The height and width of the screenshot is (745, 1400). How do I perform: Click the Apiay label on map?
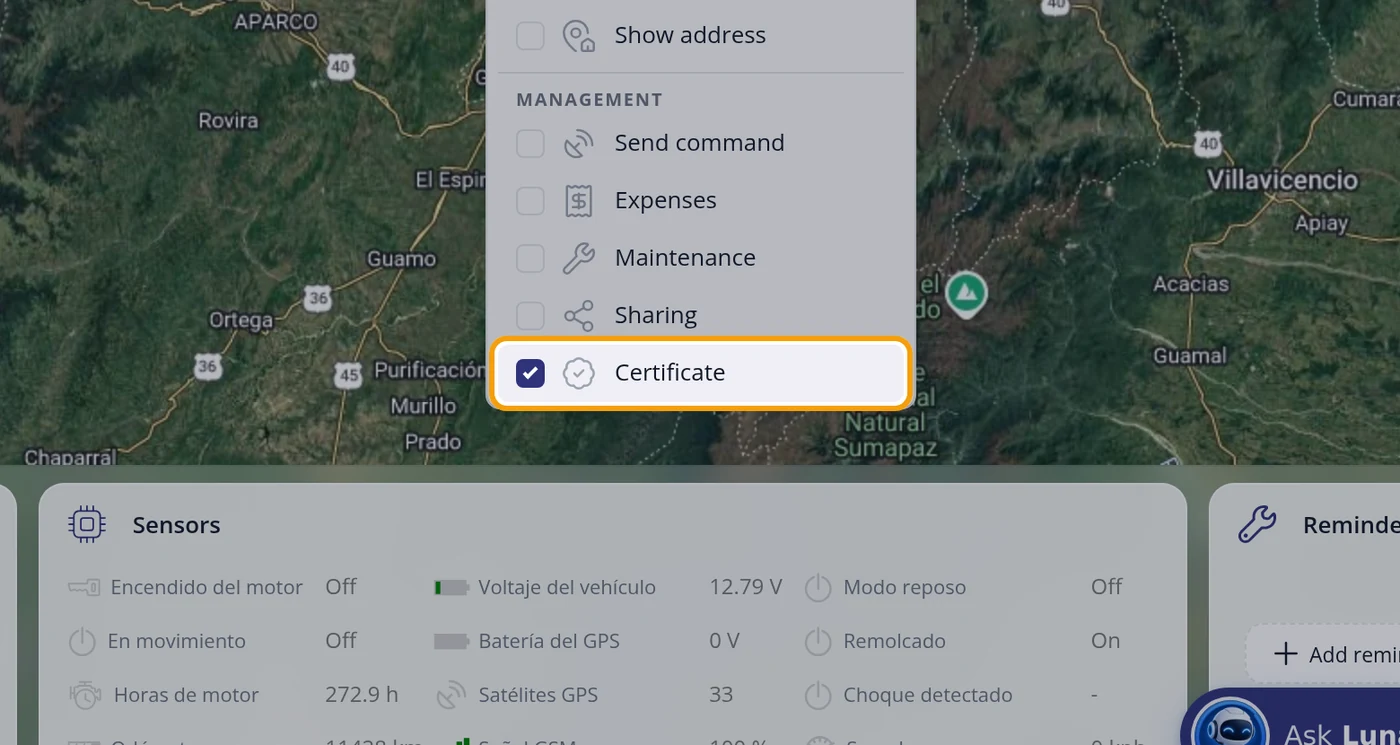click(1321, 224)
